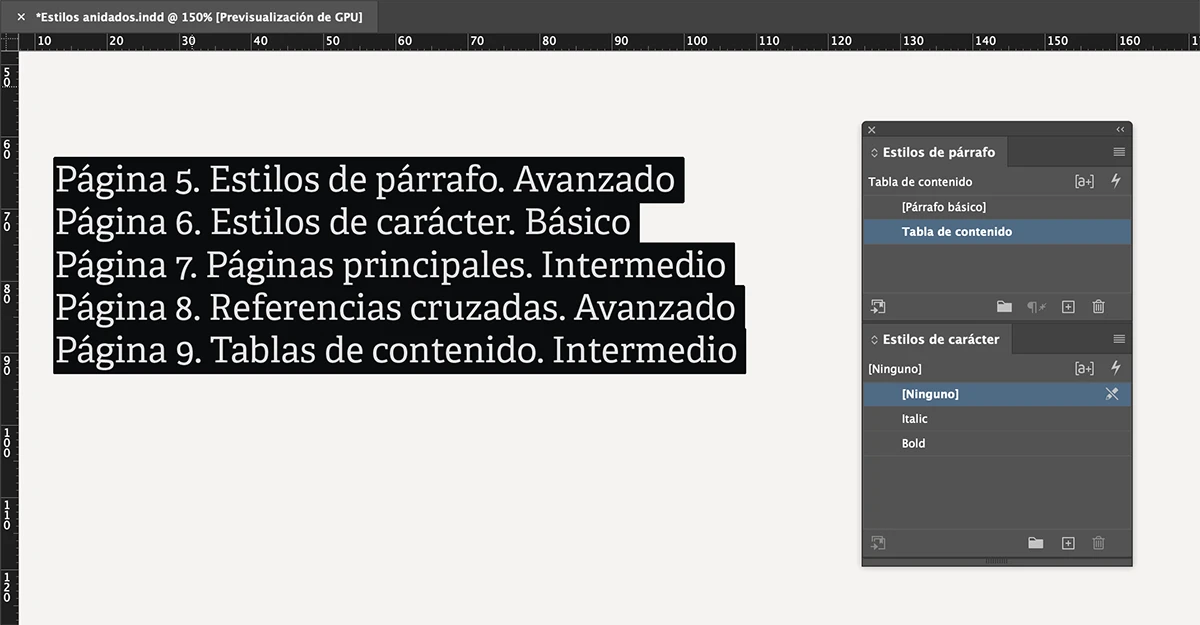Delete the selected character style via trash icon
This screenshot has height=625, width=1200.
coord(1098,543)
